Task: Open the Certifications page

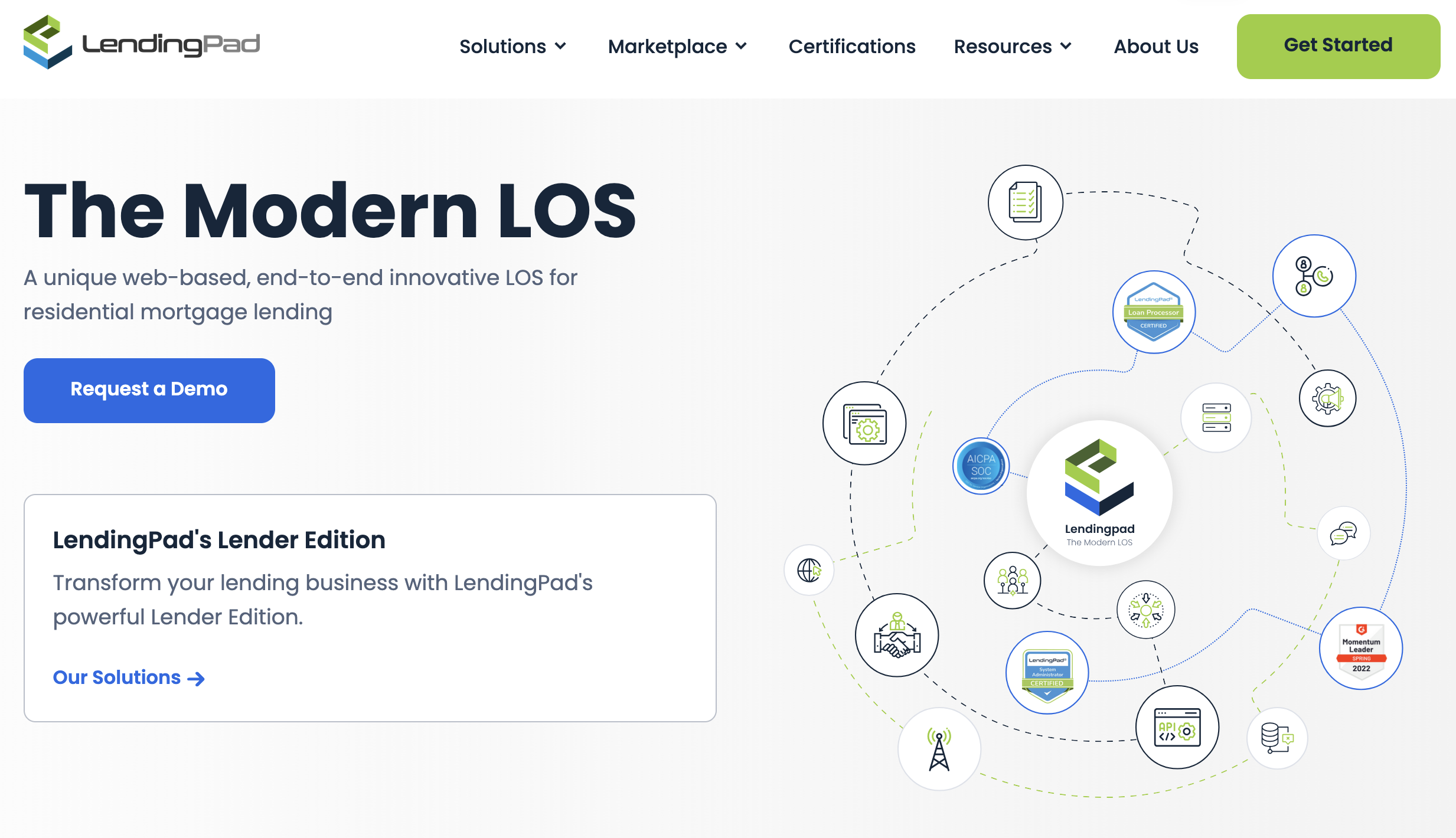Action: click(x=851, y=46)
